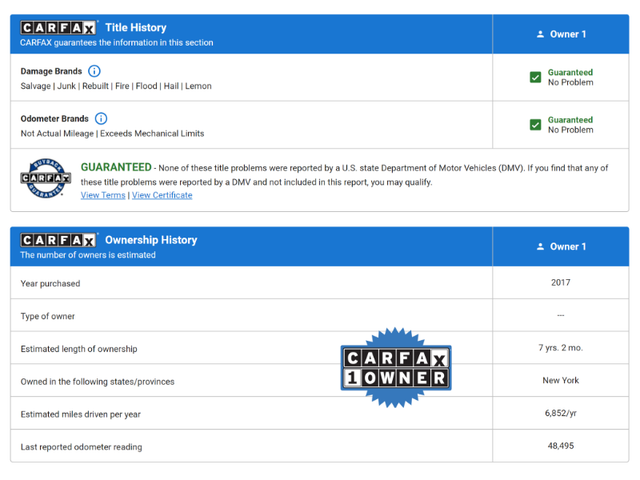Click 'The number of owners is estimated' subtitle
Viewport: 640px width, 480px height.
click(88, 255)
